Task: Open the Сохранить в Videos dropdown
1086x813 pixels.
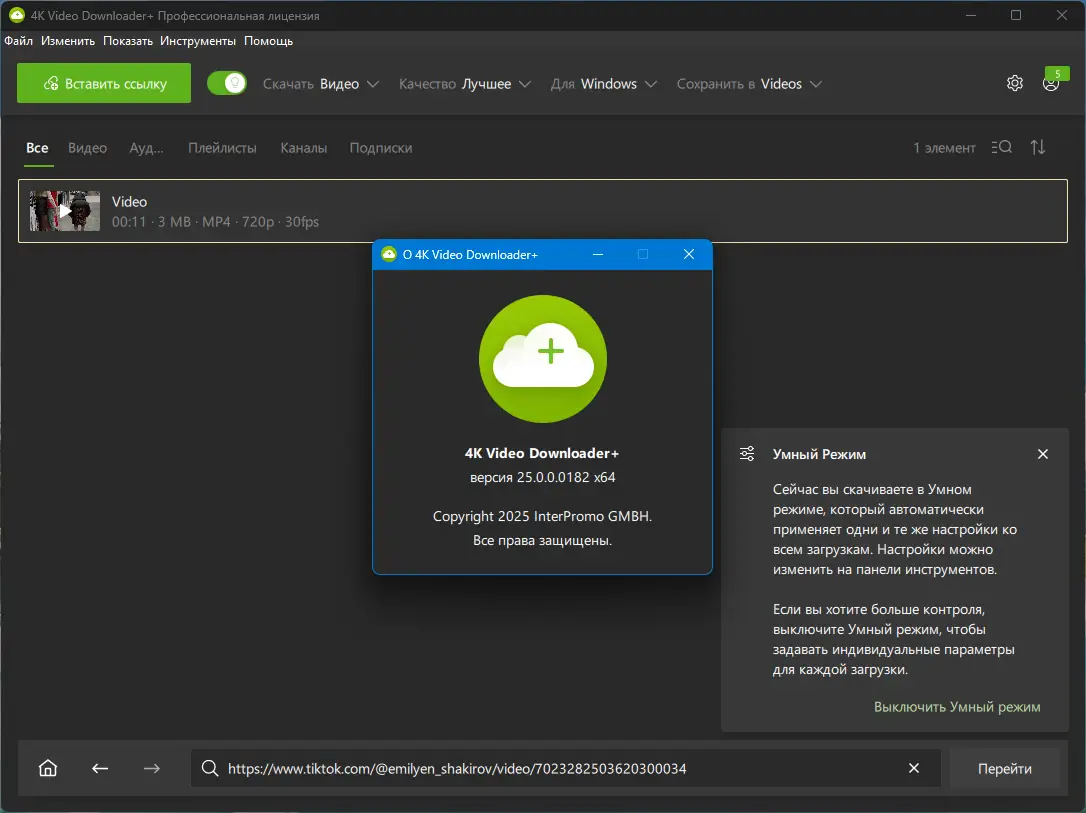Action: click(x=749, y=84)
